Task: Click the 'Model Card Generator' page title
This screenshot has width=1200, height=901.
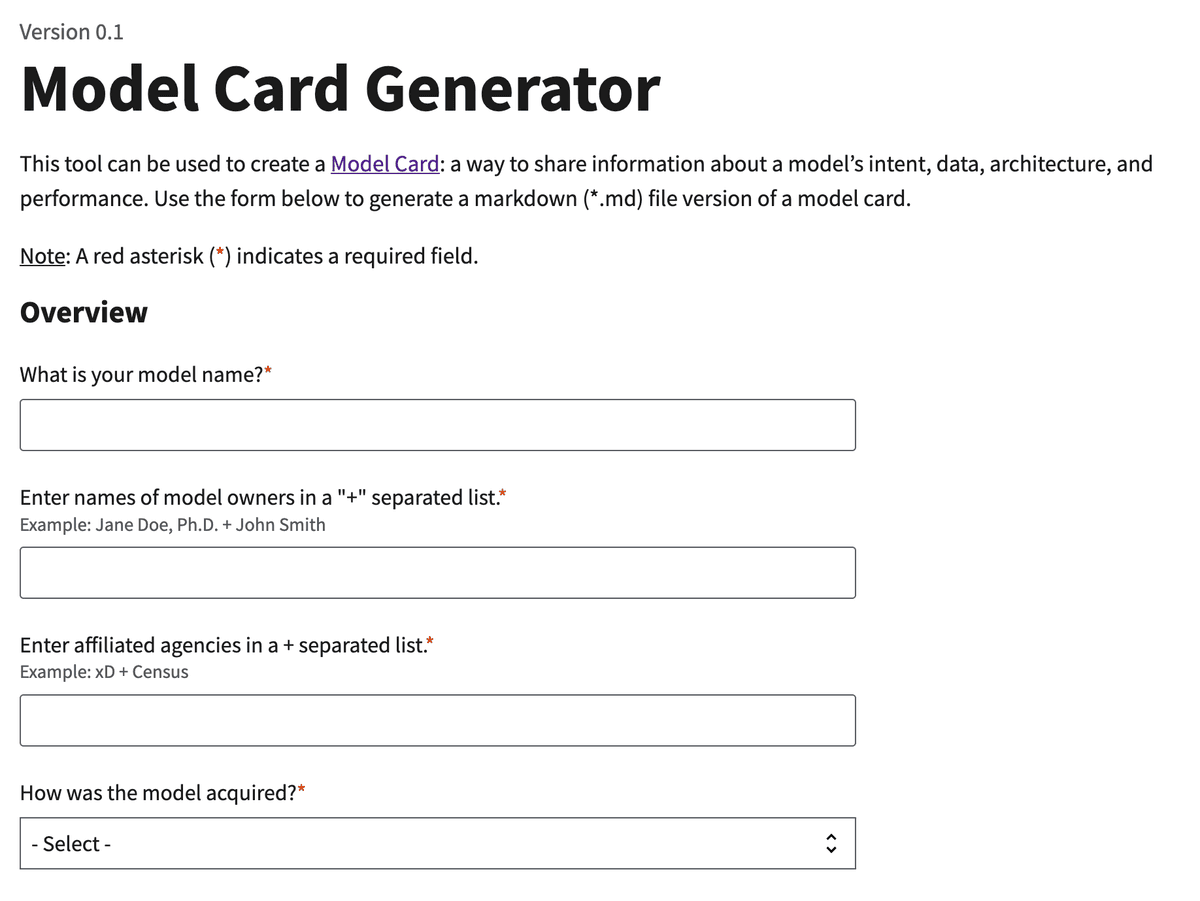Action: (340, 88)
